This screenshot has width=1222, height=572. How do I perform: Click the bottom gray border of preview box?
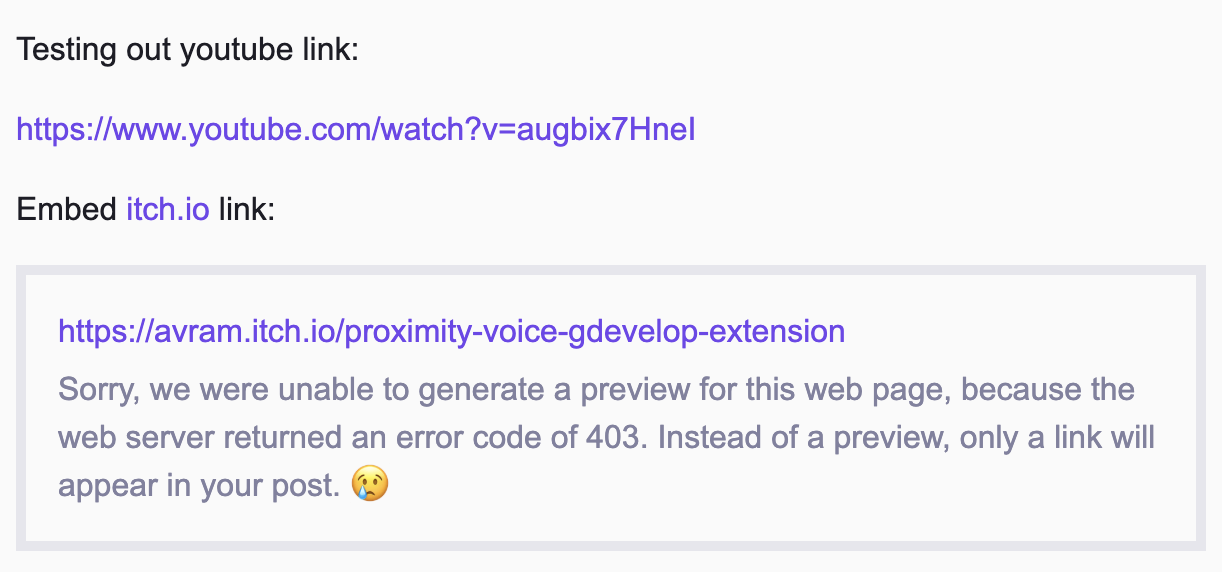[x=610, y=545]
